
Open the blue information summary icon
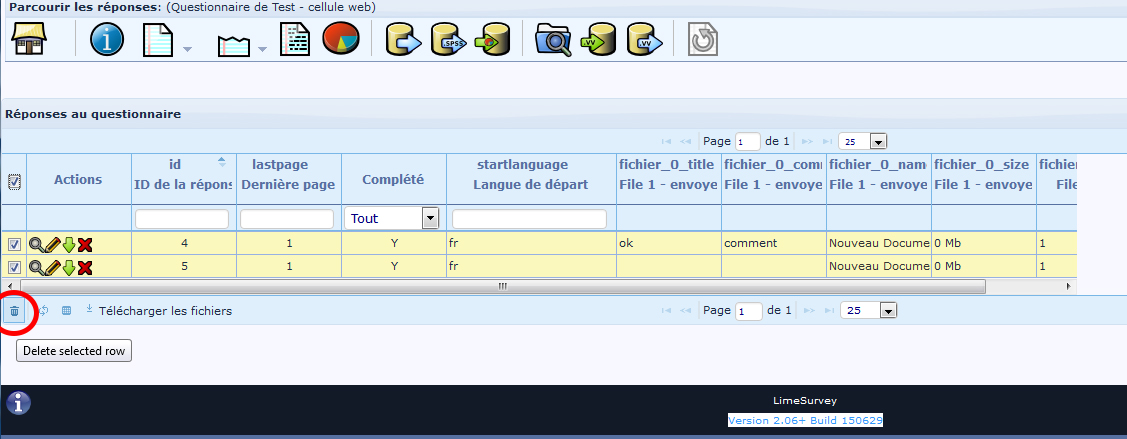107,40
